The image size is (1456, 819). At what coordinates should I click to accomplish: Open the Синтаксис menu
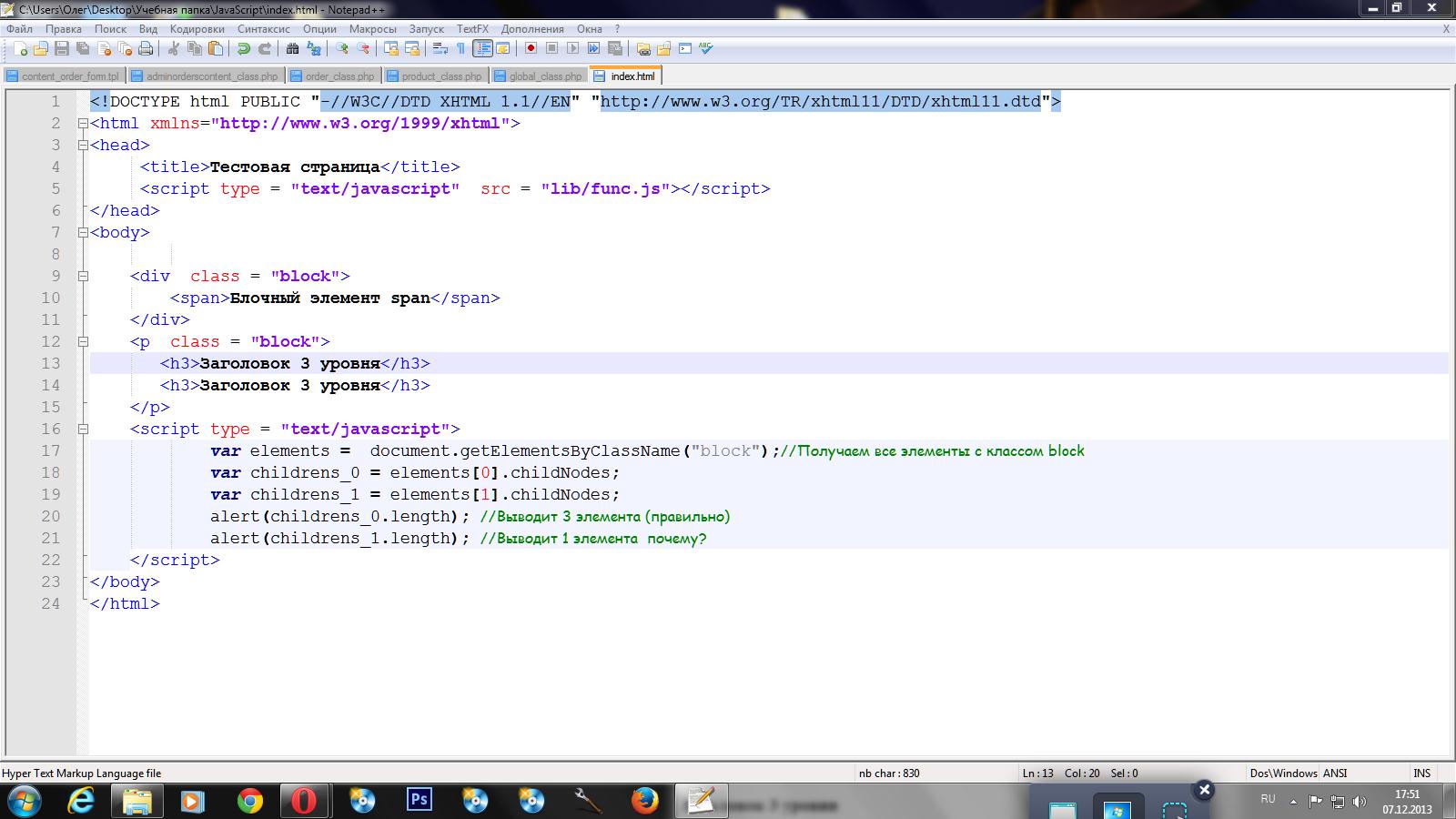[x=264, y=29]
